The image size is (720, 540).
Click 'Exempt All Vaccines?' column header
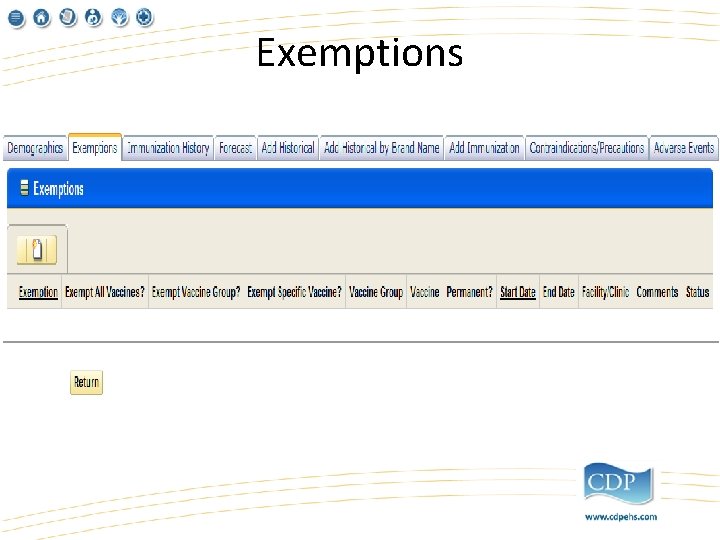[105, 292]
